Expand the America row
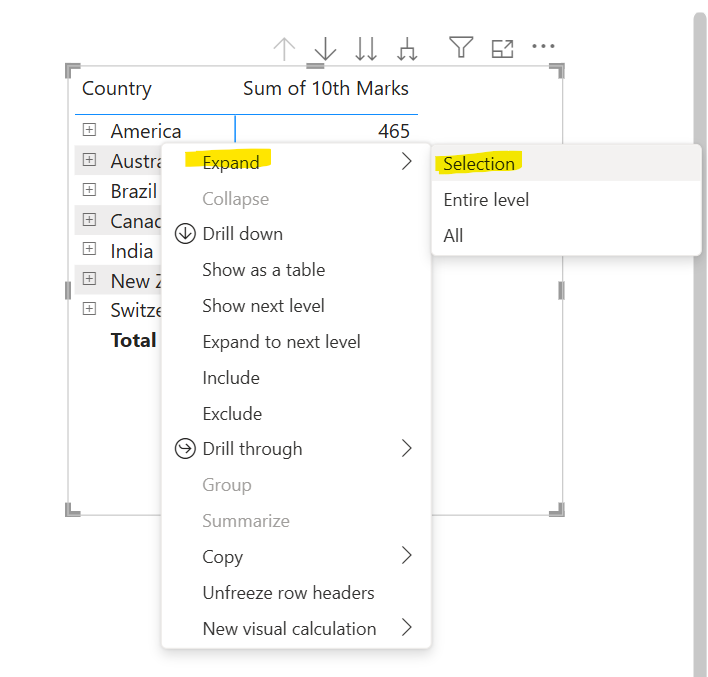This screenshot has width=708, height=677. click(x=89, y=130)
